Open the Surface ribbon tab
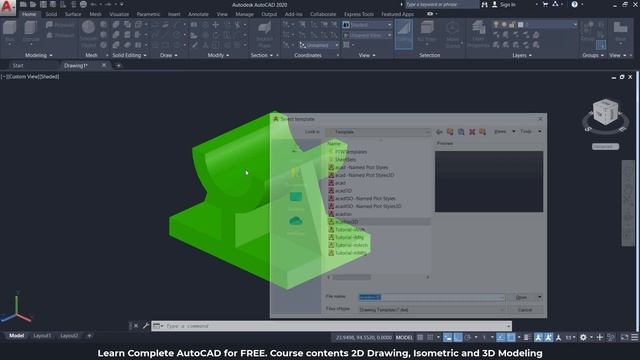Image resolution: width=640 pixels, height=360 pixels. tap(73, 14)
